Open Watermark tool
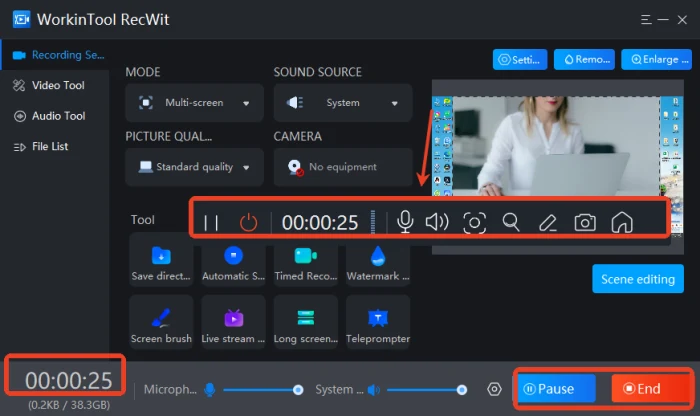Viewport: 700px width, 416px height. coord(378,264)
